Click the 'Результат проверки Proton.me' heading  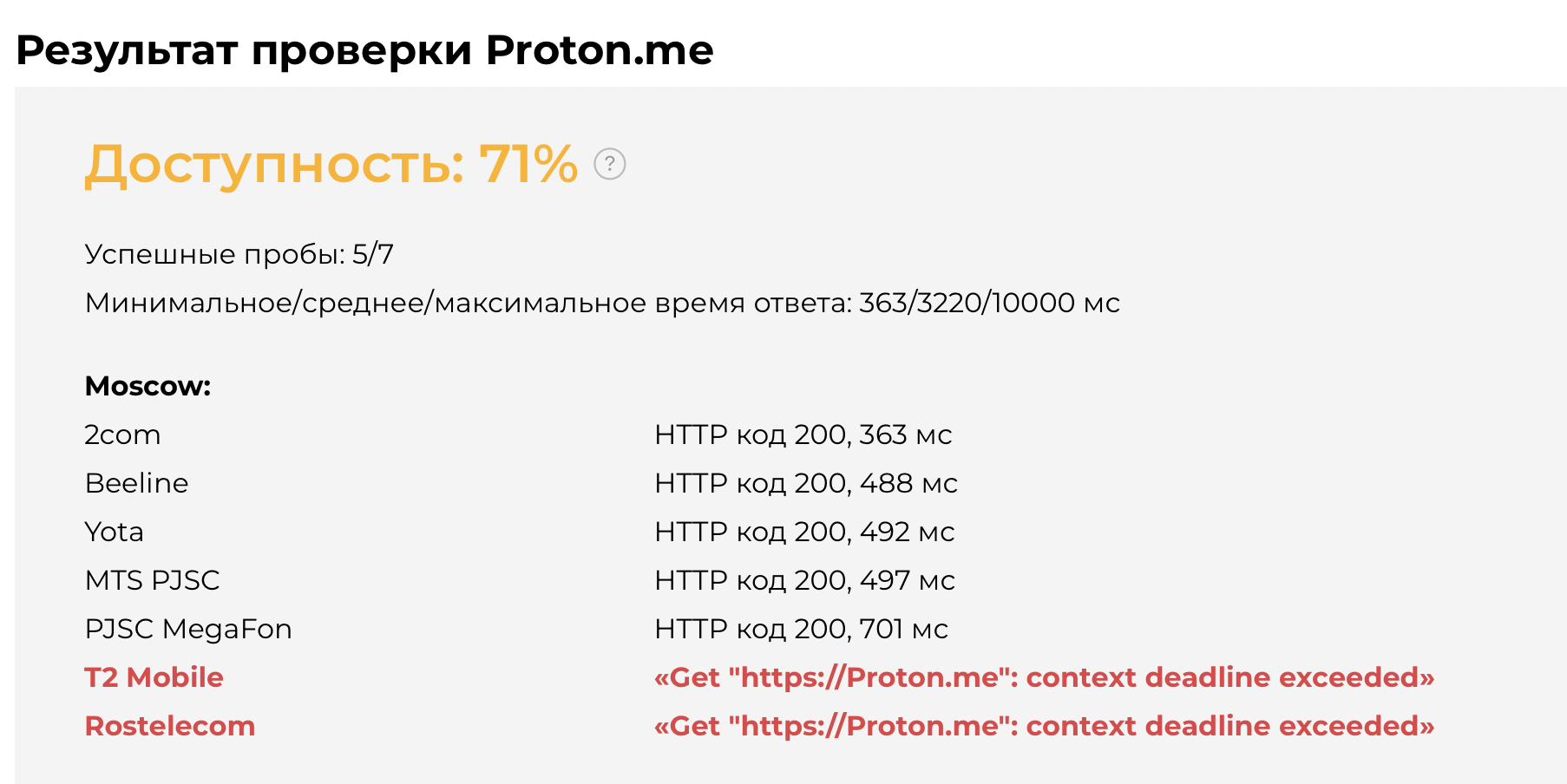click(364, 50)
